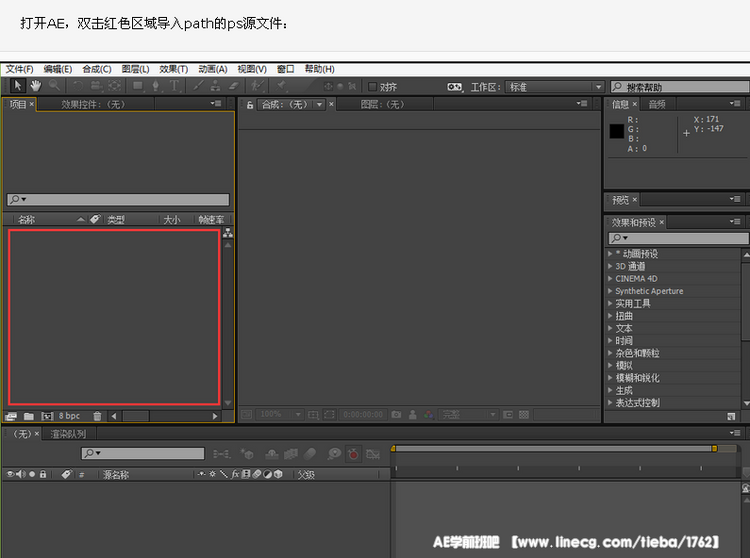Toggle transparency grid in composition viewer

tap(524, 415)
